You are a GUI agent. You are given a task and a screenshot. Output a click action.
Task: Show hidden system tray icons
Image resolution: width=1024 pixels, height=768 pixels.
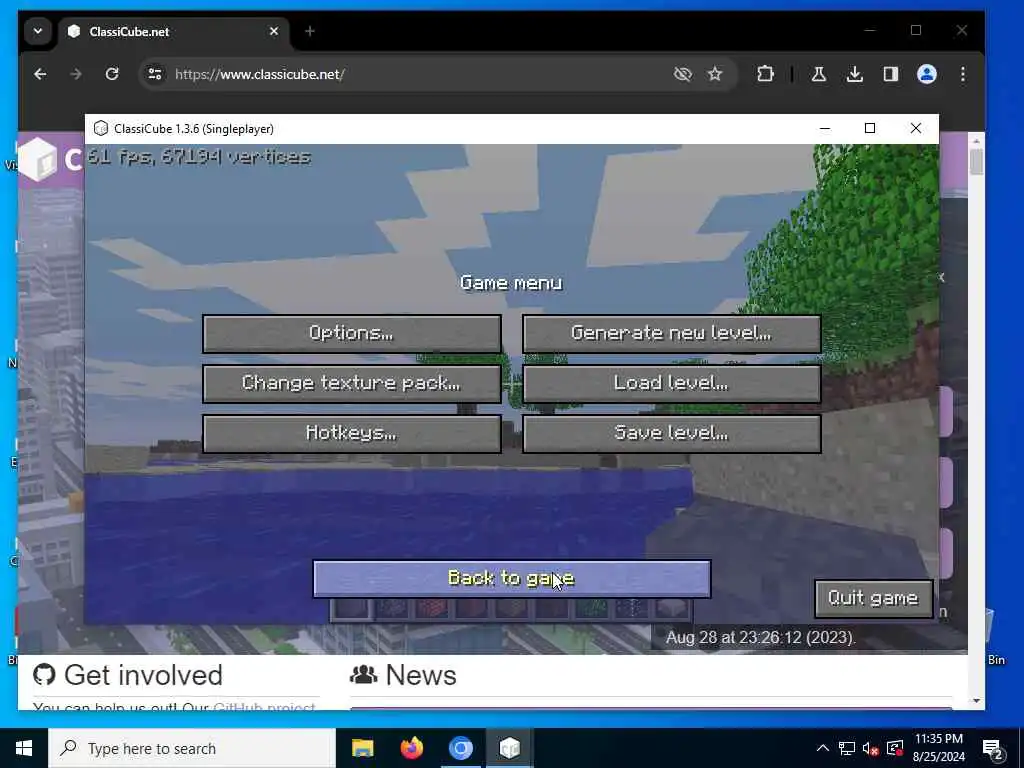(x=823, y=748)
